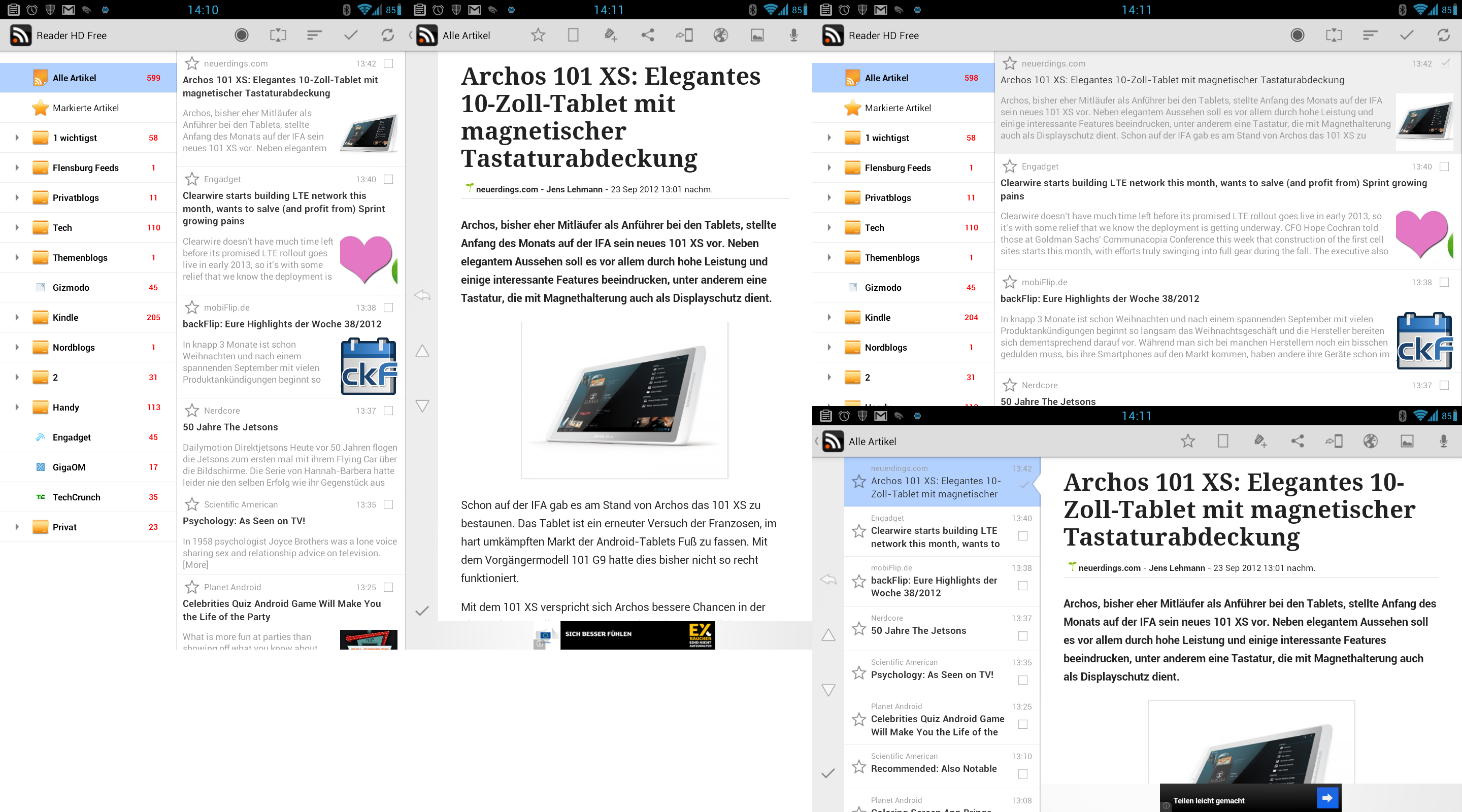The width and height of the screenshot is (1462, 812).
Task: Open Celebrities Quiz Android Game article title
Action: pos(282,610)
